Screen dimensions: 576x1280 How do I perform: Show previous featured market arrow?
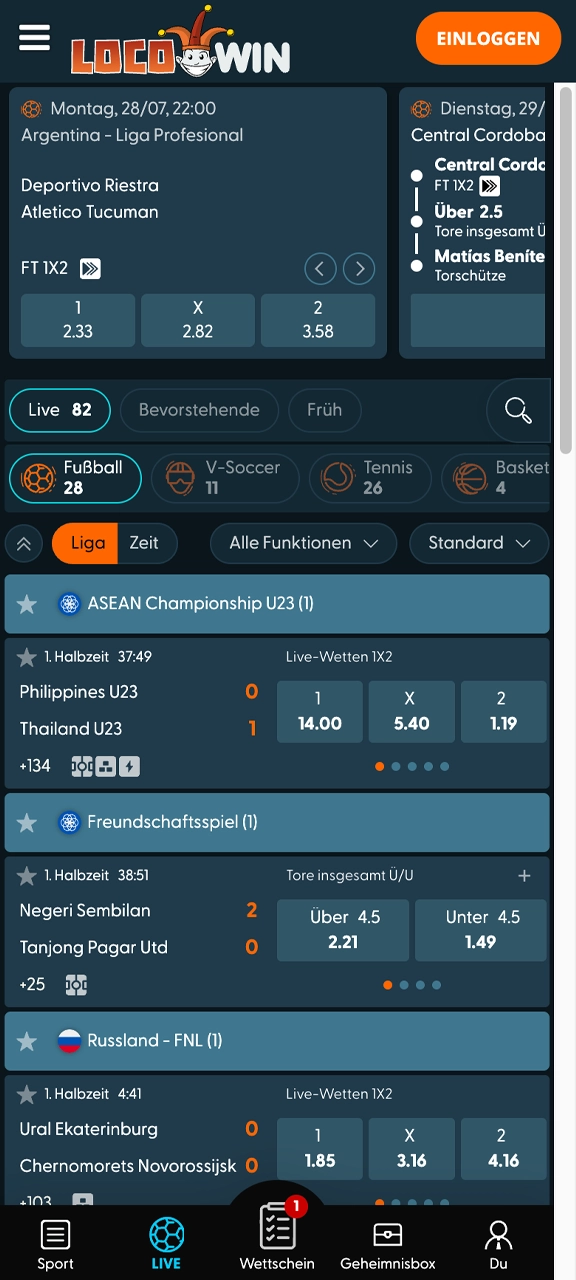320,268
